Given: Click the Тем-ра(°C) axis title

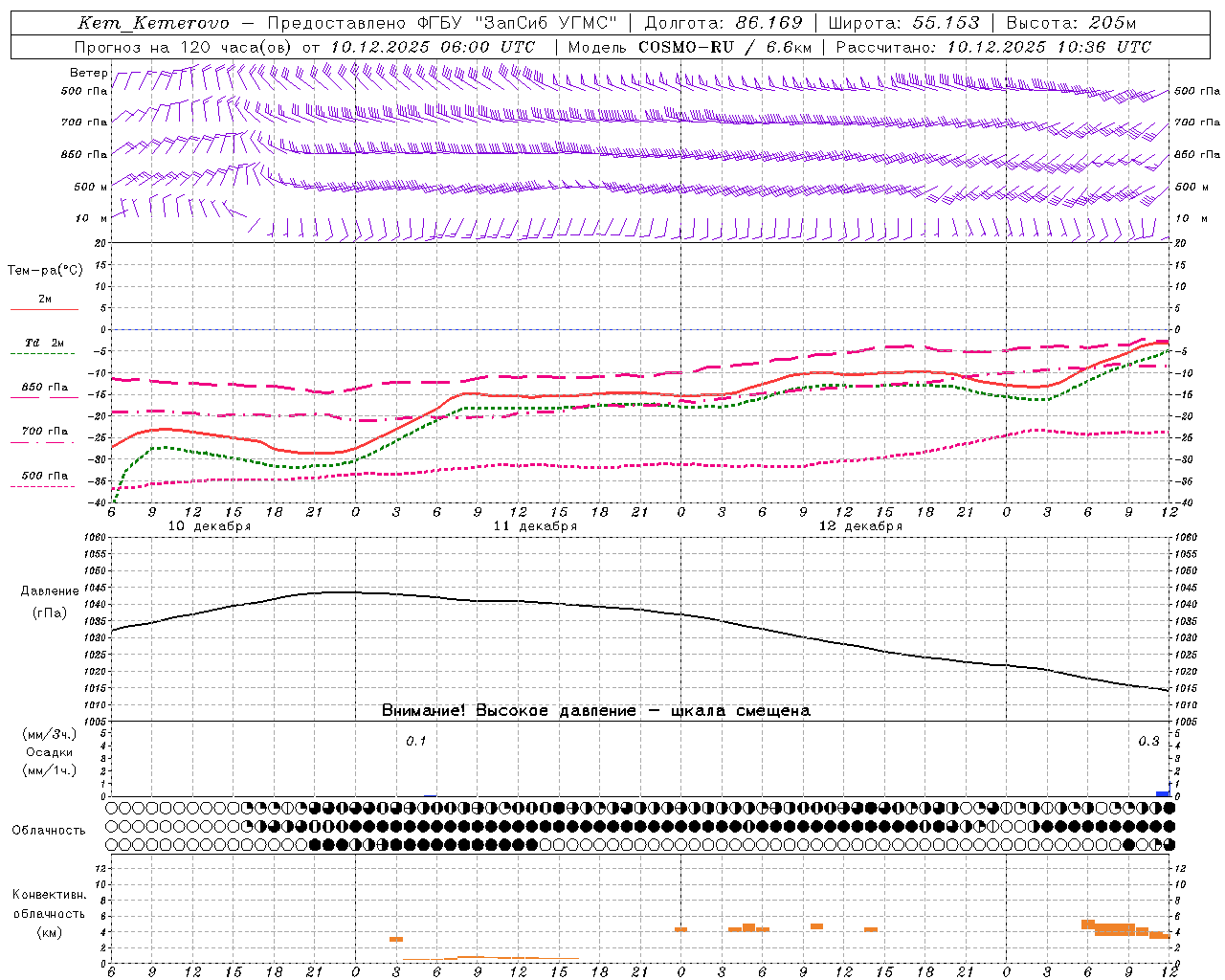Looking at the screenshot, I should (x=45, y=271).
